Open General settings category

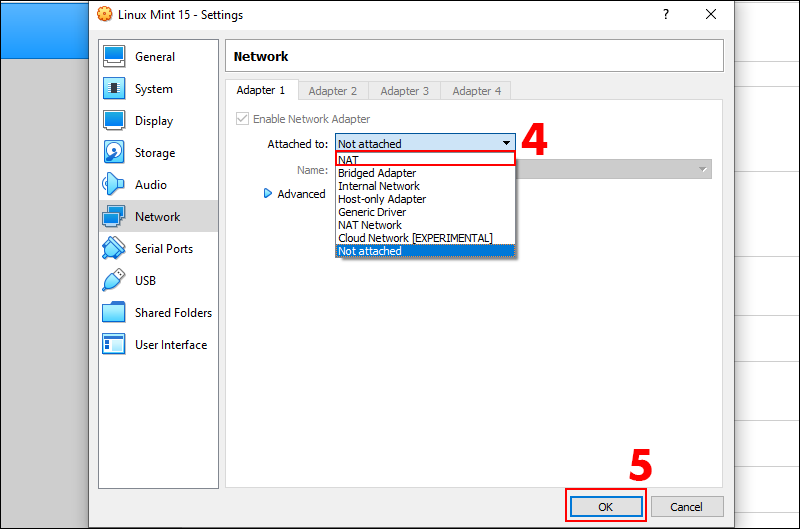click(x=158, y=57)
